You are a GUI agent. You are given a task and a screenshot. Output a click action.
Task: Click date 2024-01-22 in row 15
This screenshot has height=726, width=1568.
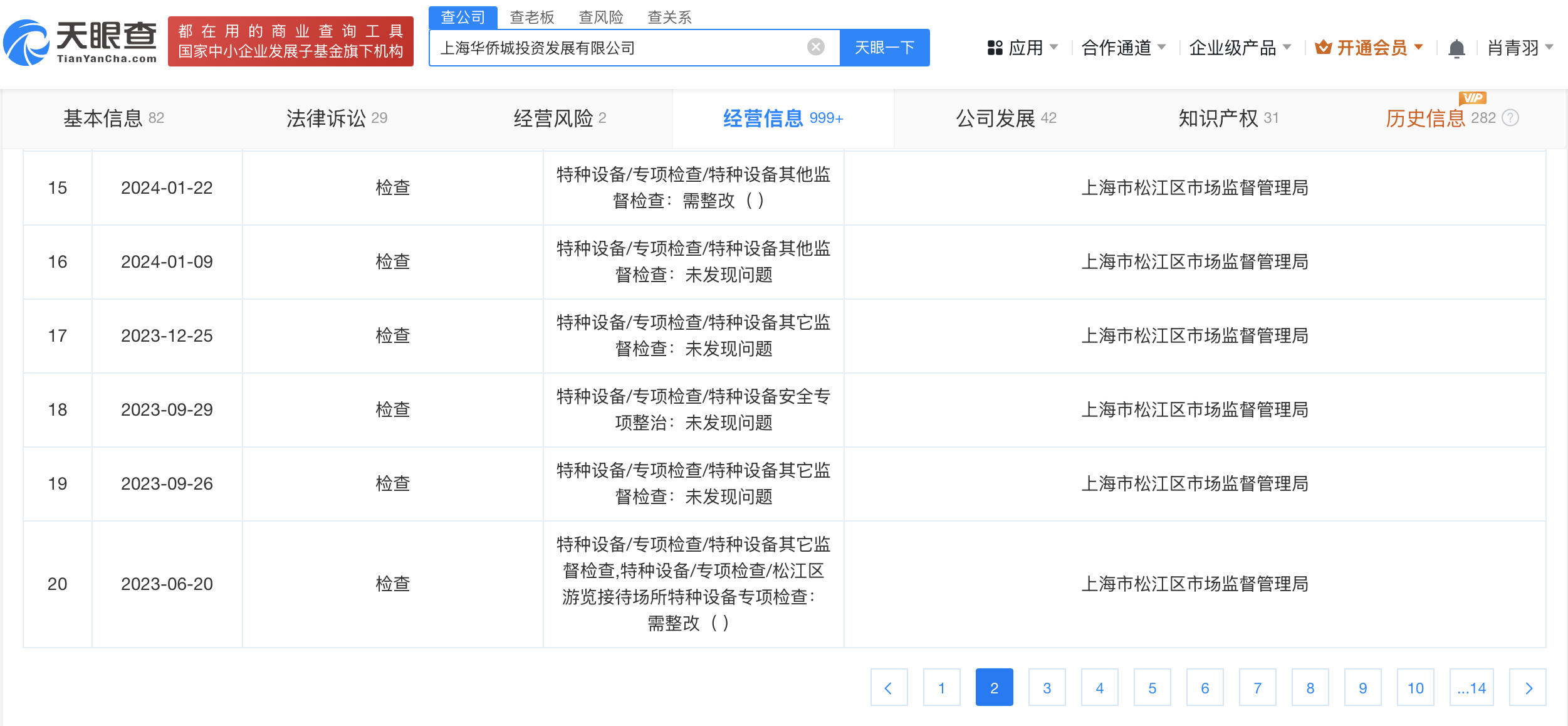pyautogui.click(x=167, y=187)
